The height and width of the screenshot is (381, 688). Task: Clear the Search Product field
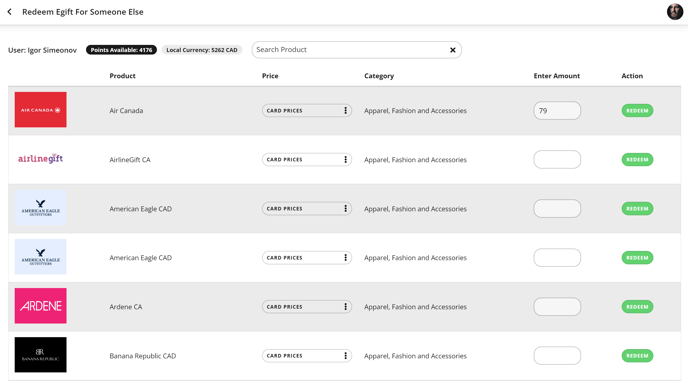point(452,50)
